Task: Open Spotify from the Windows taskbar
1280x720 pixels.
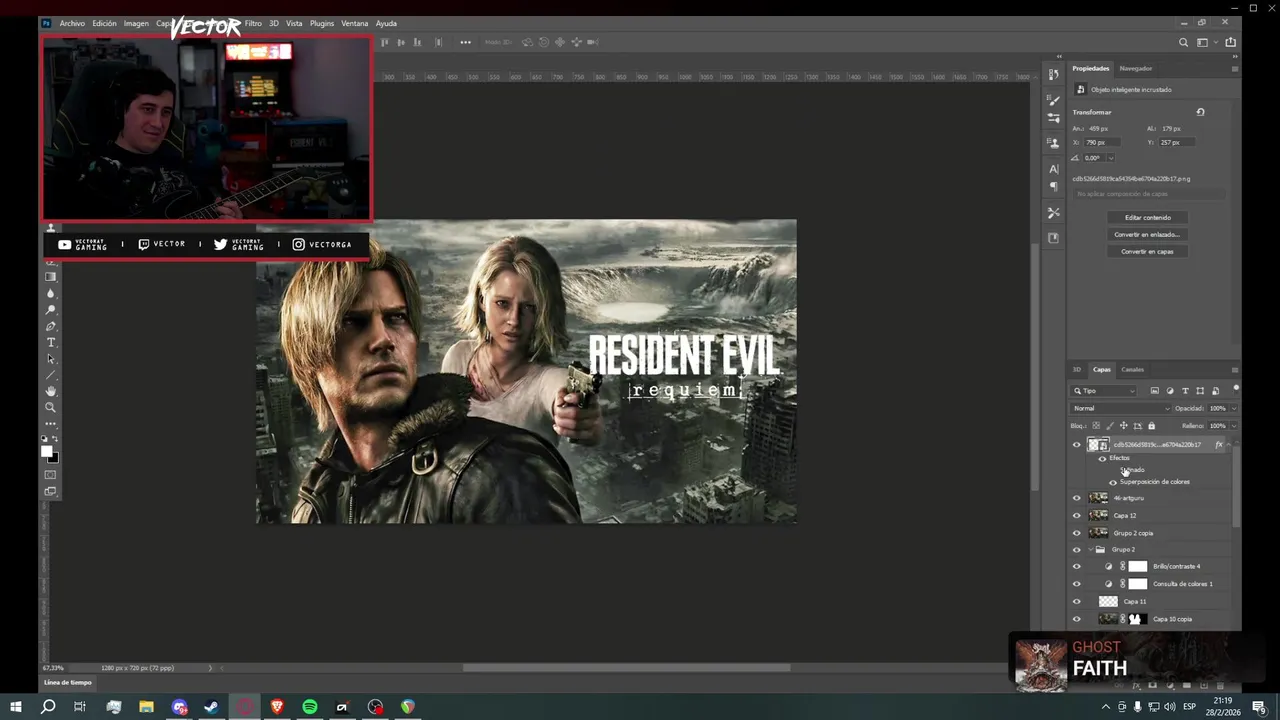Action: coord(310,707)
